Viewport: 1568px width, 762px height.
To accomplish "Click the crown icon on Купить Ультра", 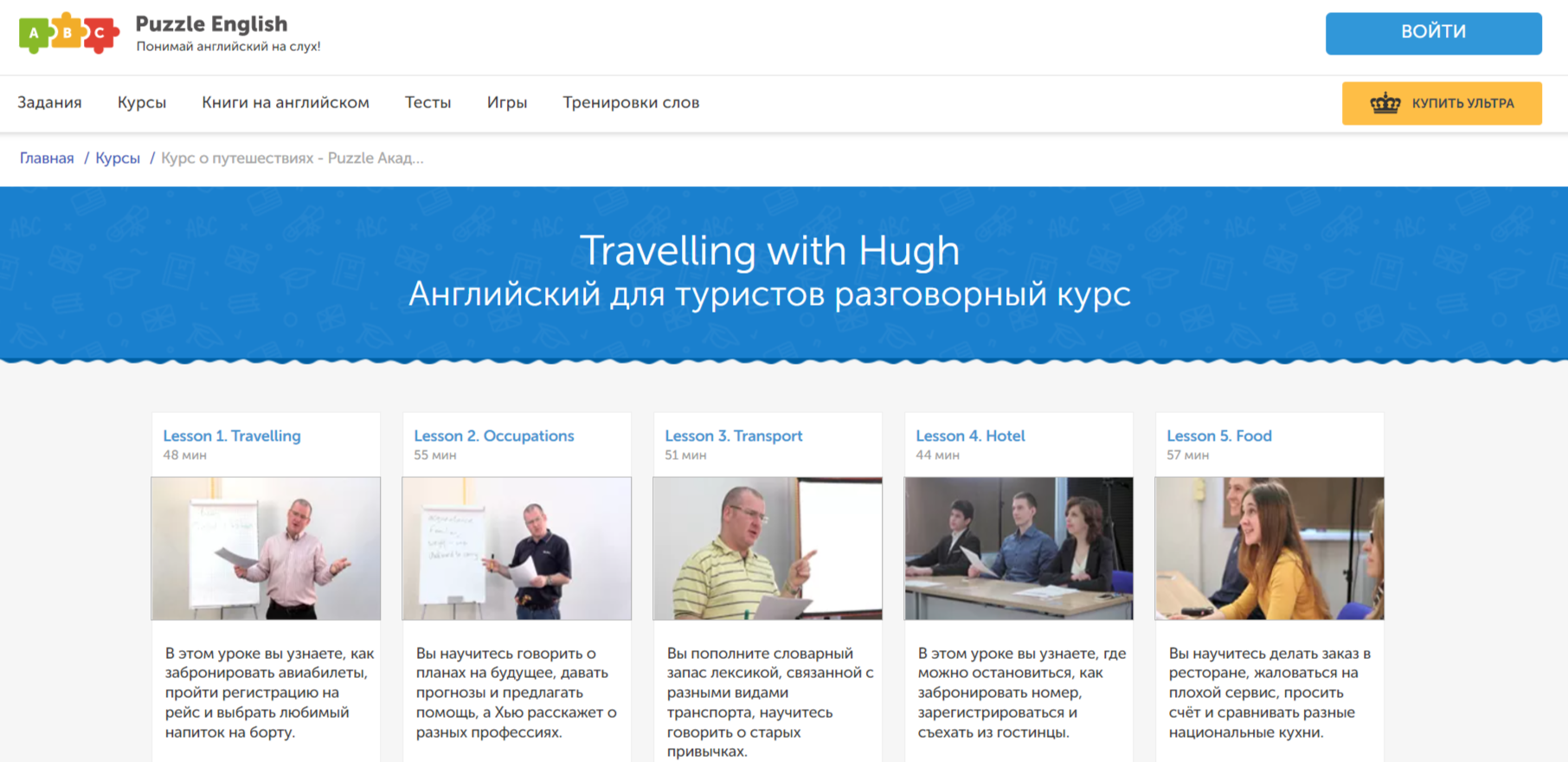I will tap(1385, 103).
